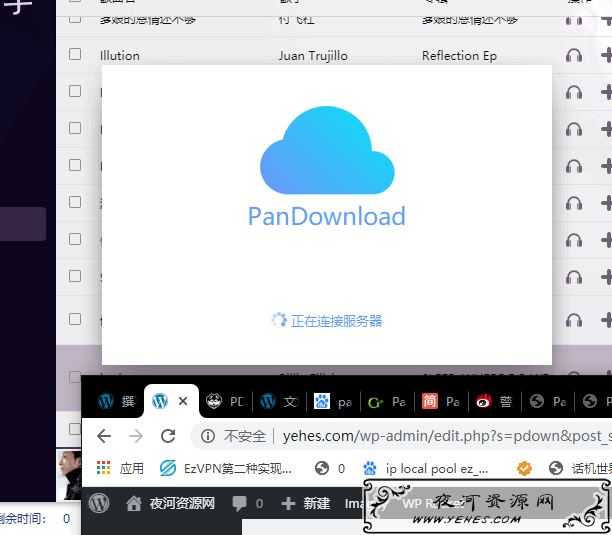
Task: Click the 剩余时间 label in music player
Action: pos(23,519)
